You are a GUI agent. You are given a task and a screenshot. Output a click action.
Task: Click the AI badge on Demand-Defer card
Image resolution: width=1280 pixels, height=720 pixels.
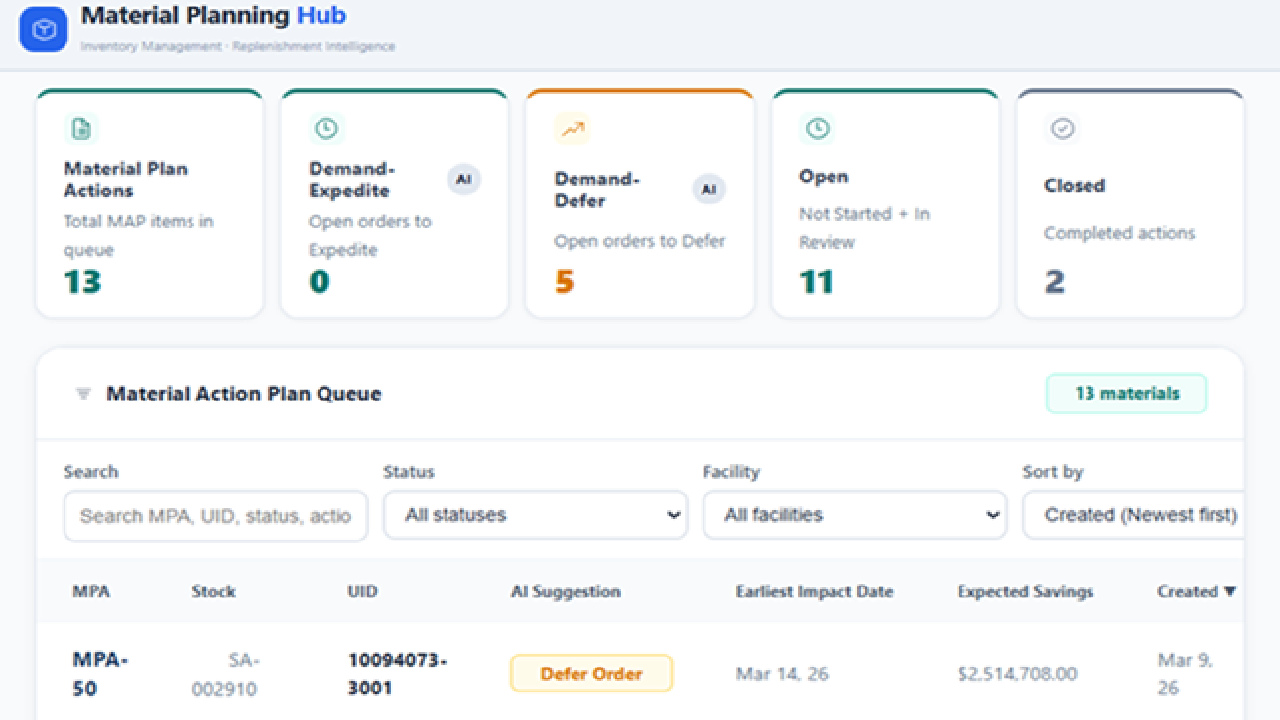coord(709,189)
